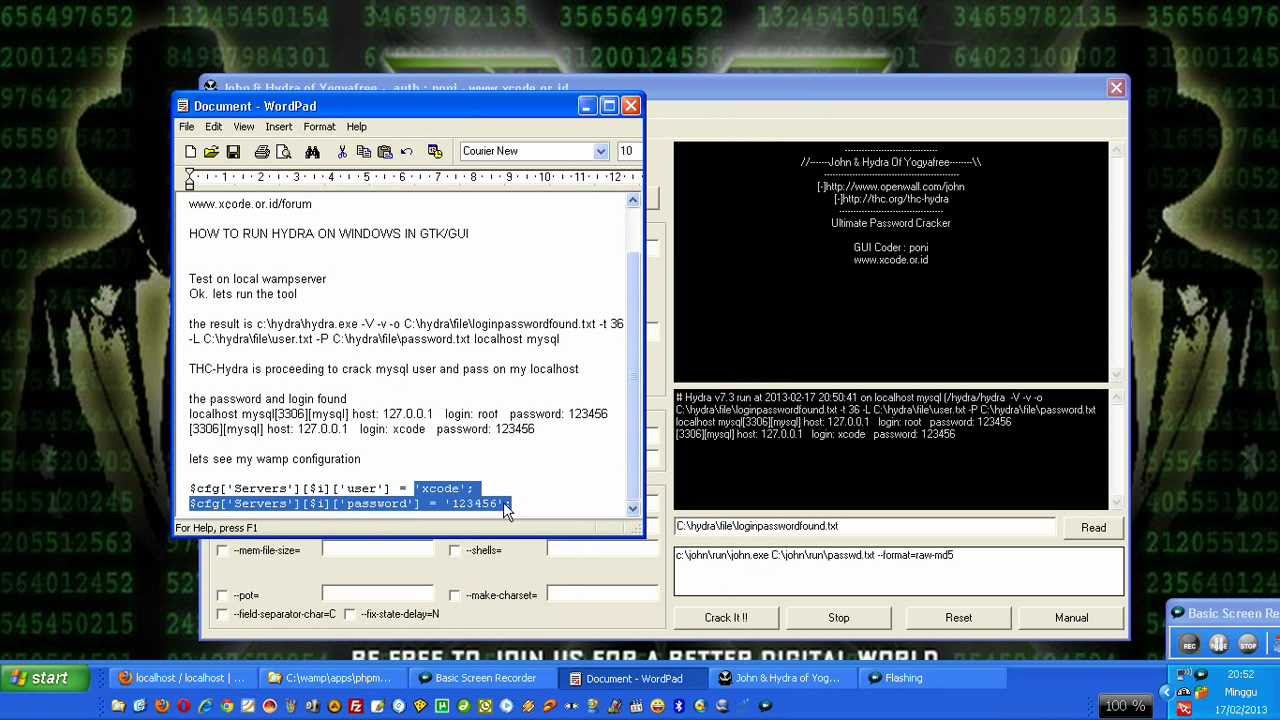Click the Bluetooth icon in quick launch bar
Screen dimensions: 1280x720
pyautogui.click(x=678, y=706)
